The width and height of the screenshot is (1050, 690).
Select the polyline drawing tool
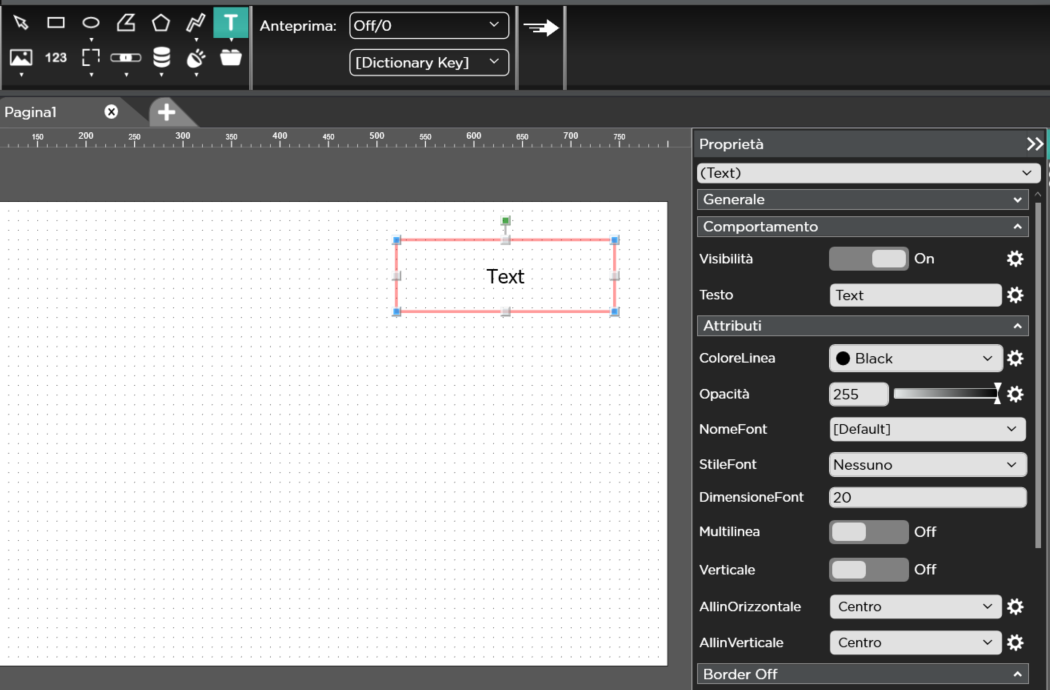196,23
